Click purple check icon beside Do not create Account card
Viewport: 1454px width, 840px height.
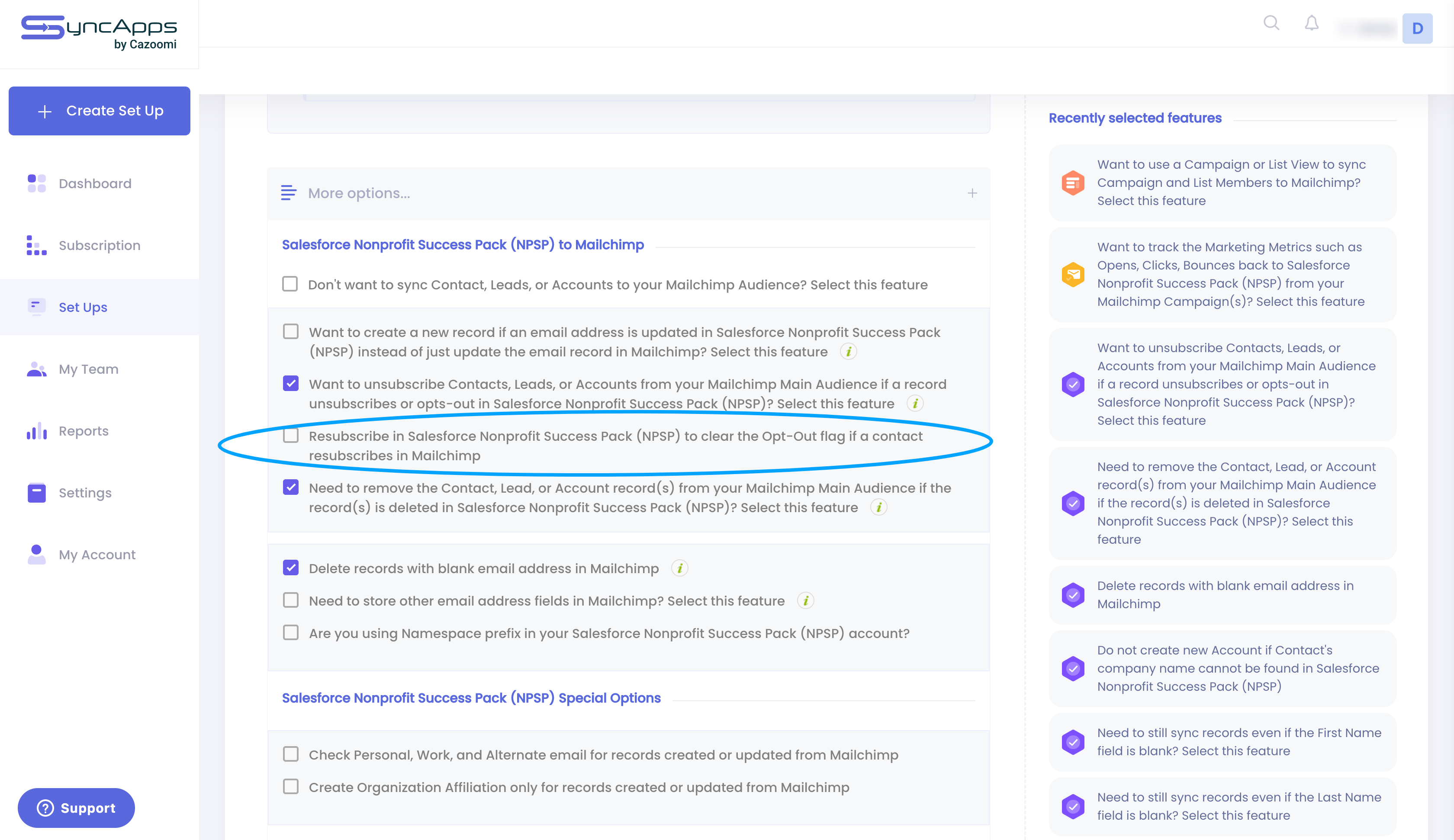pos(1073,668)
